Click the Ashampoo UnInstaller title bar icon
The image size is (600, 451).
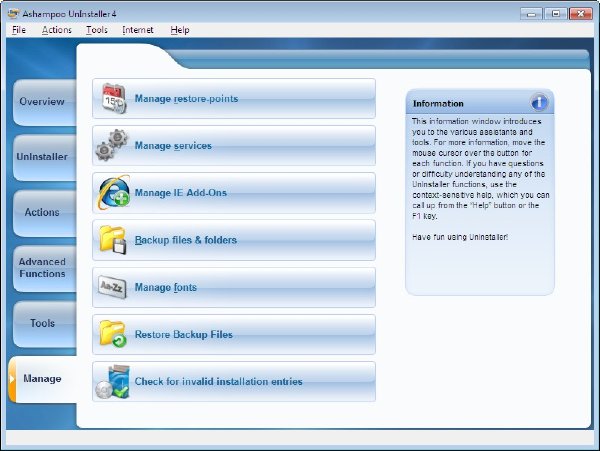13,14
